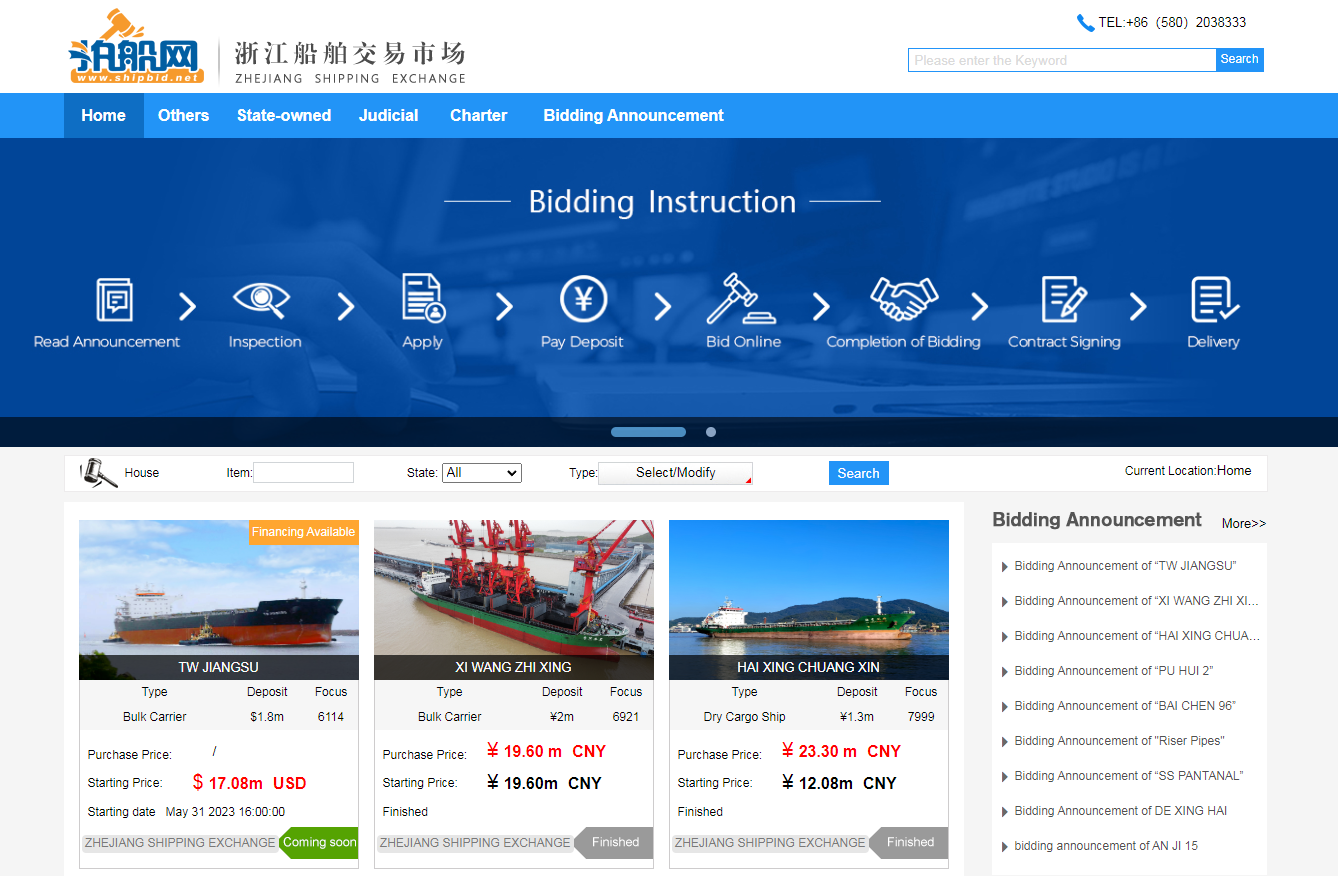Click the Pay Deposit yen icon

pyautogui.click(x=583, y=299)
